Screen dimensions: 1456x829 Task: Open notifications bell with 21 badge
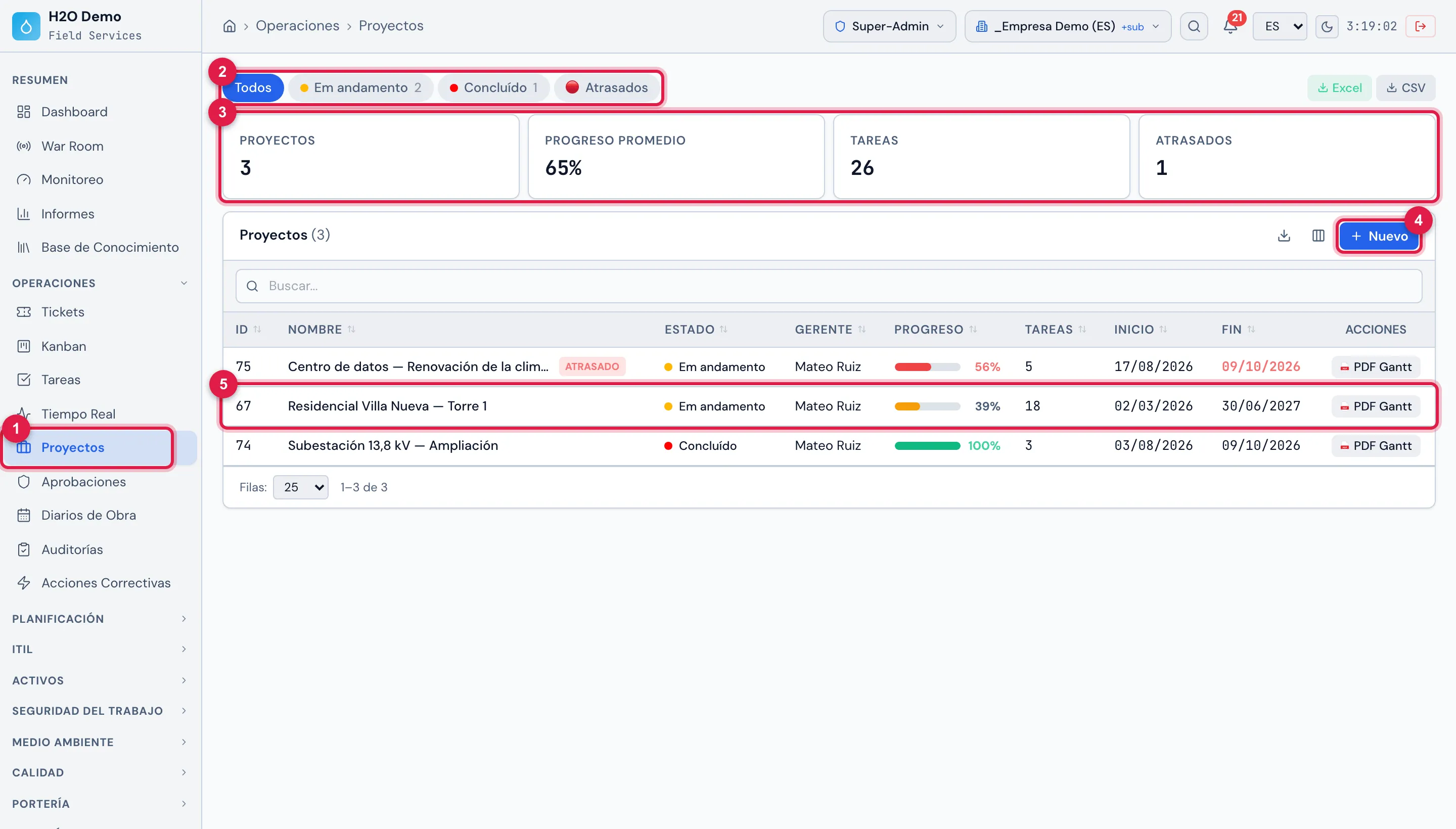1230,26
